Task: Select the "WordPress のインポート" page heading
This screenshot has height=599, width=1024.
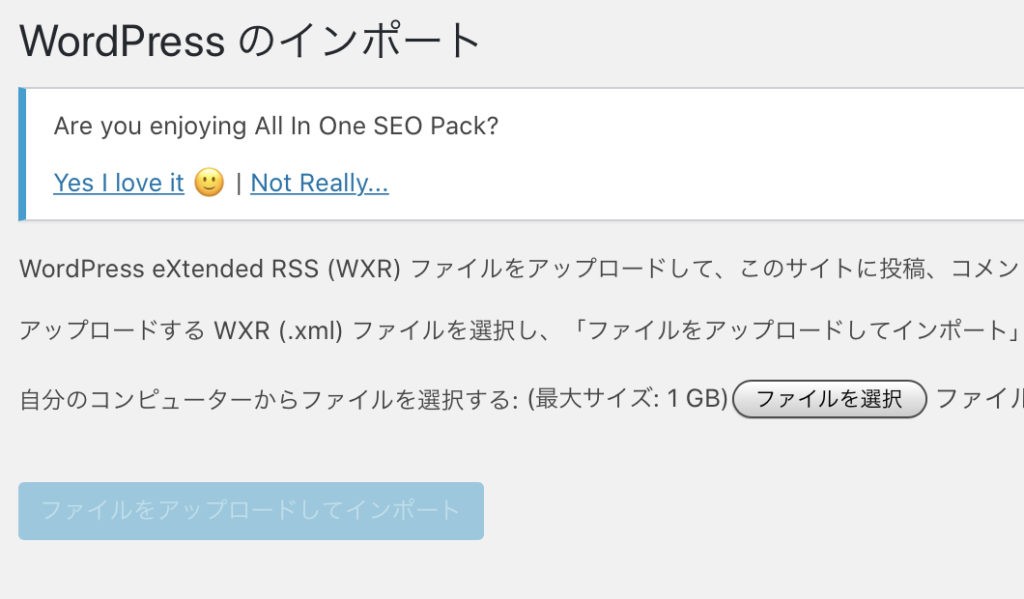Action: 249,40
